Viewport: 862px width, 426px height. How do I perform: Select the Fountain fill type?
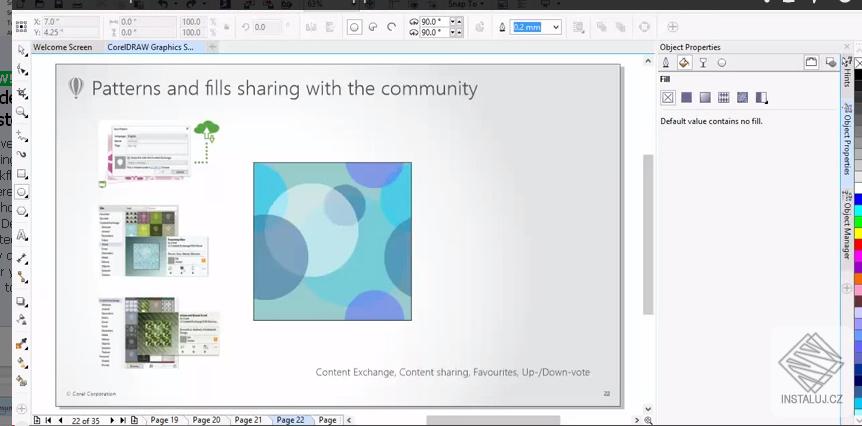point(705,97)
